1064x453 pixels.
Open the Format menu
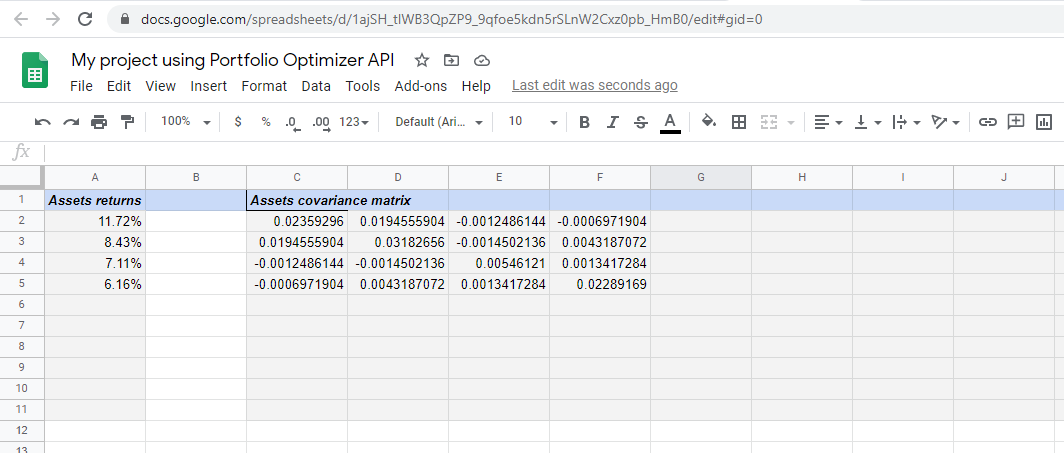(x=264, y=86)
